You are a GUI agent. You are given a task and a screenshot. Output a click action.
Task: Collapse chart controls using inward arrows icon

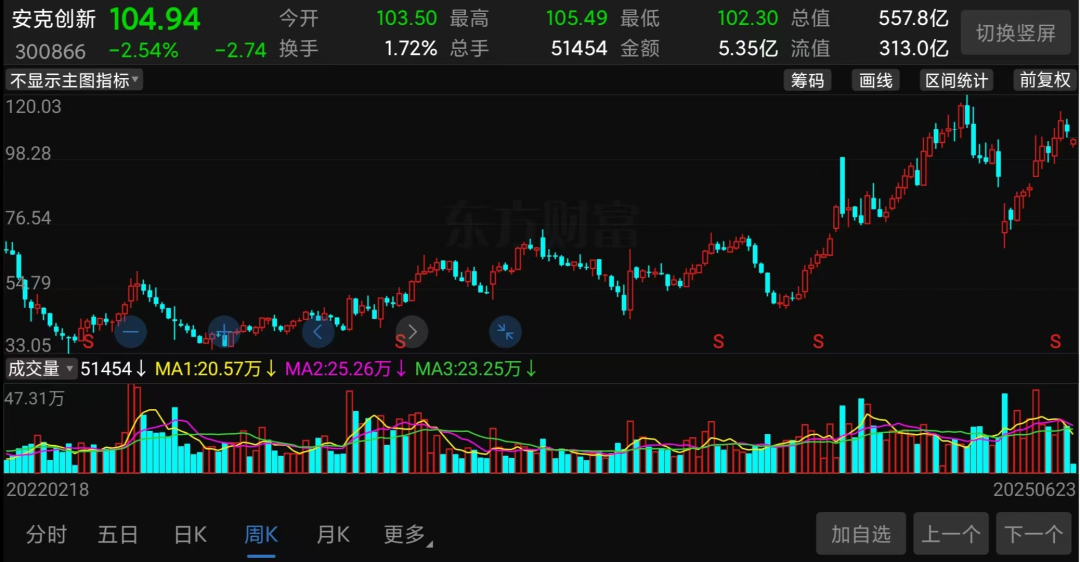point(505,331)
